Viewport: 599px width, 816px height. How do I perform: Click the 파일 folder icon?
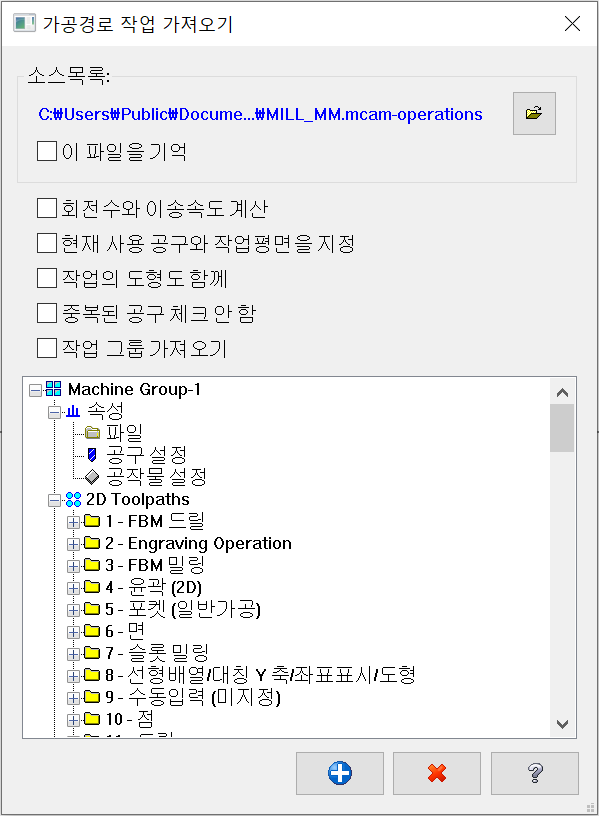92,432
